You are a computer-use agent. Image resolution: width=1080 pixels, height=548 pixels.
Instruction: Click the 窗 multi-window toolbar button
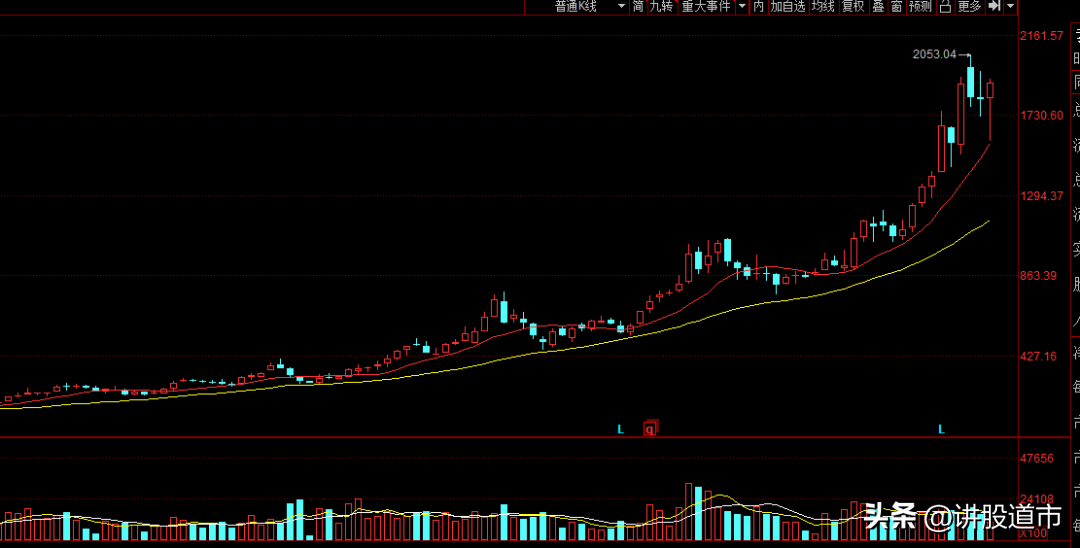pos(896,7)
